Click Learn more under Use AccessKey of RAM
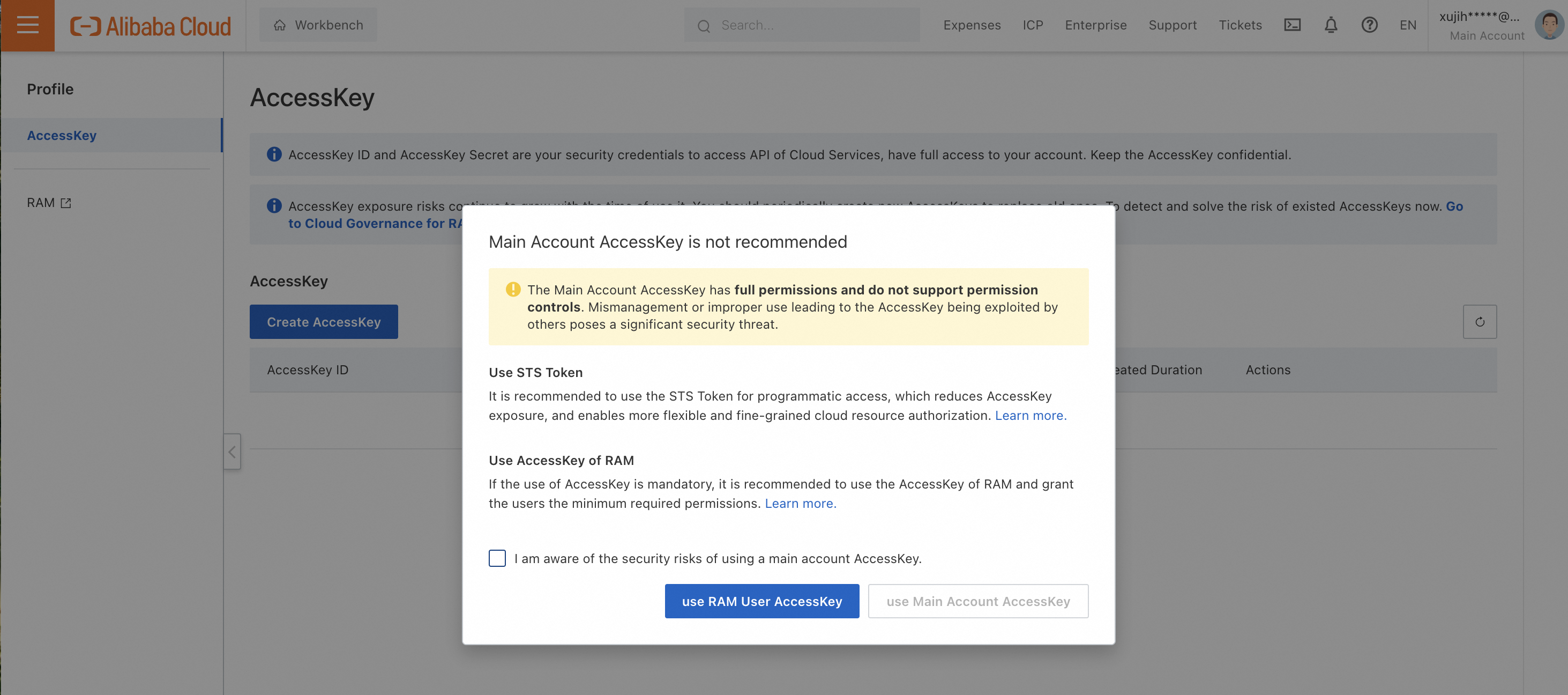 801,503
